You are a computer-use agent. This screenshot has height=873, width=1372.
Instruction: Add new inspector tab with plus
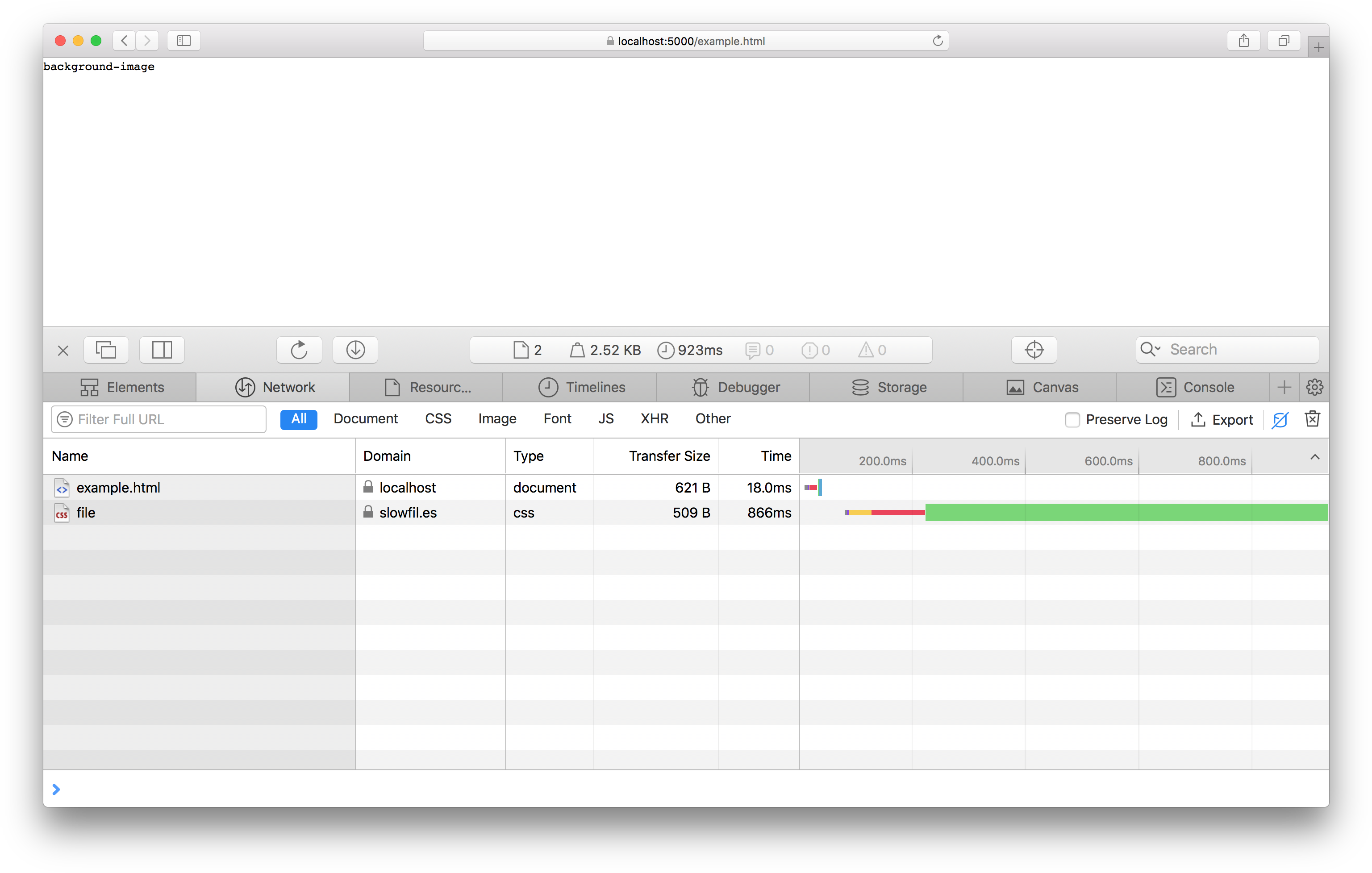(1284, 387)
